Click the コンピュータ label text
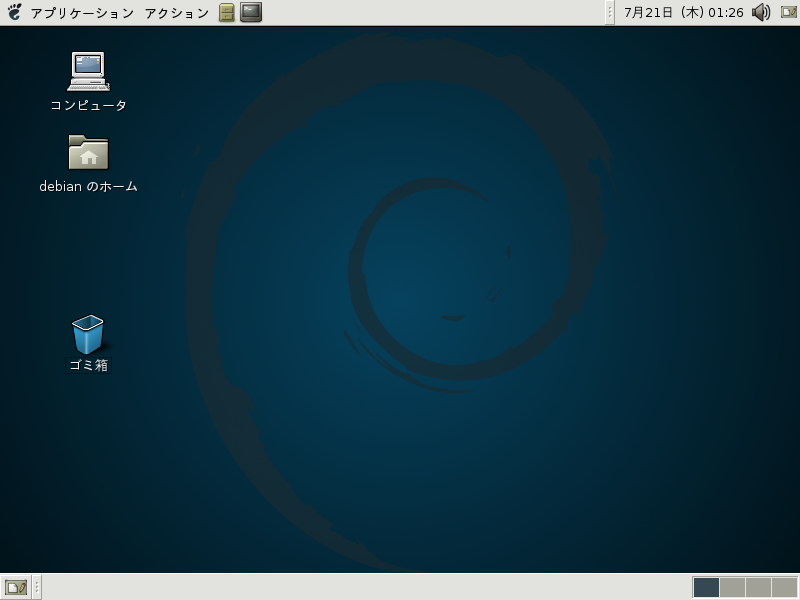This screenshot has width=800, height=600. coord(88,105)
